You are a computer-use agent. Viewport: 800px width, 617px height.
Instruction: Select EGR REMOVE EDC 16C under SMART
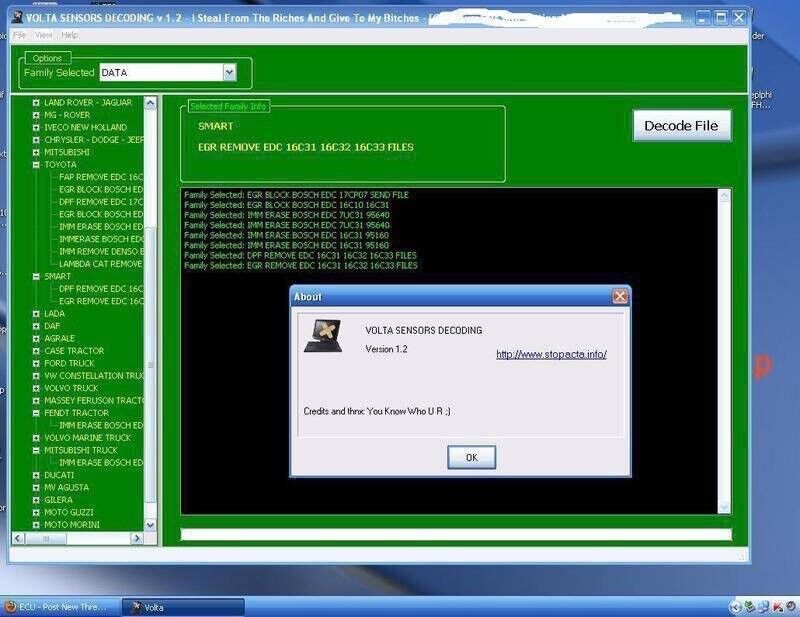pyautogui.click(x=101, y=301)
